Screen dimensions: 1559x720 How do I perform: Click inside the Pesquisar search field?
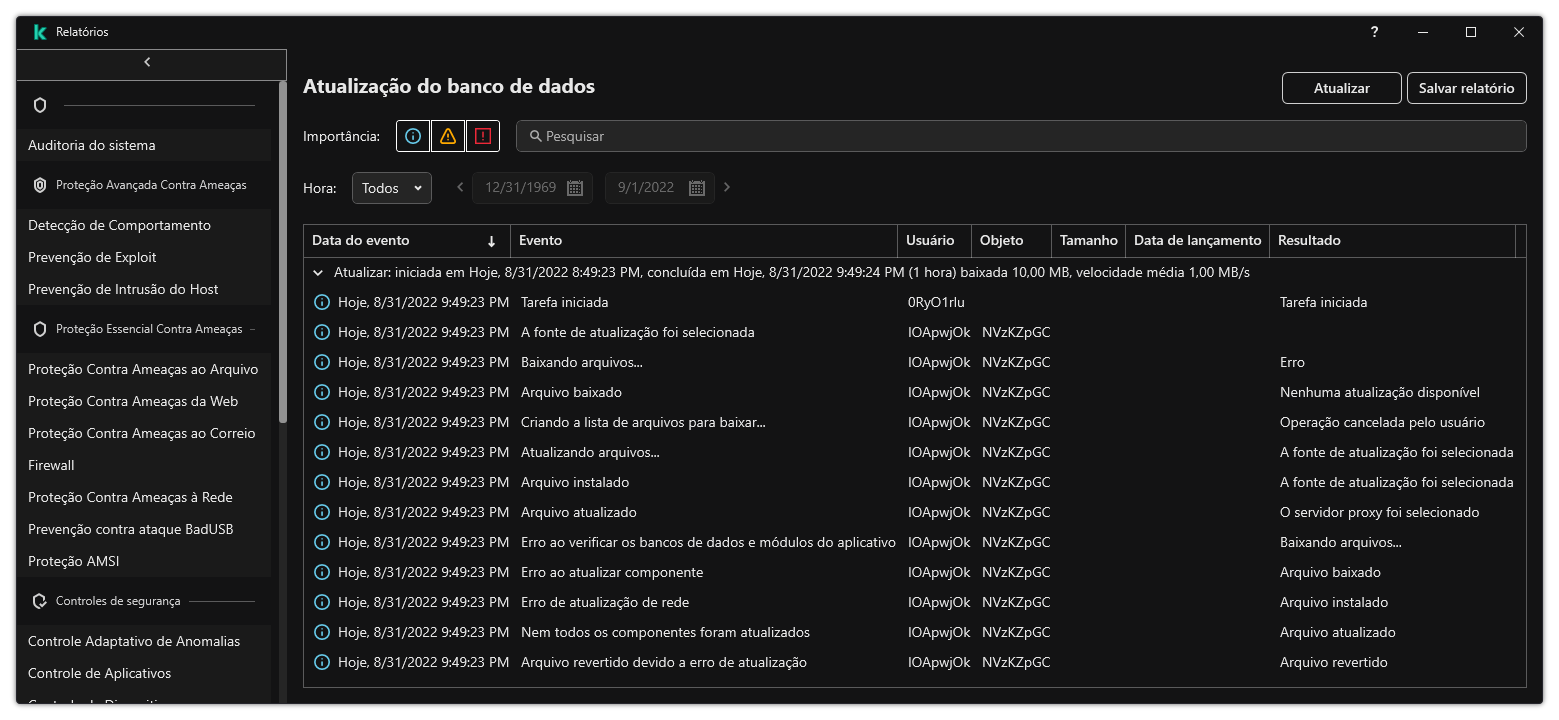(1020, 136)
